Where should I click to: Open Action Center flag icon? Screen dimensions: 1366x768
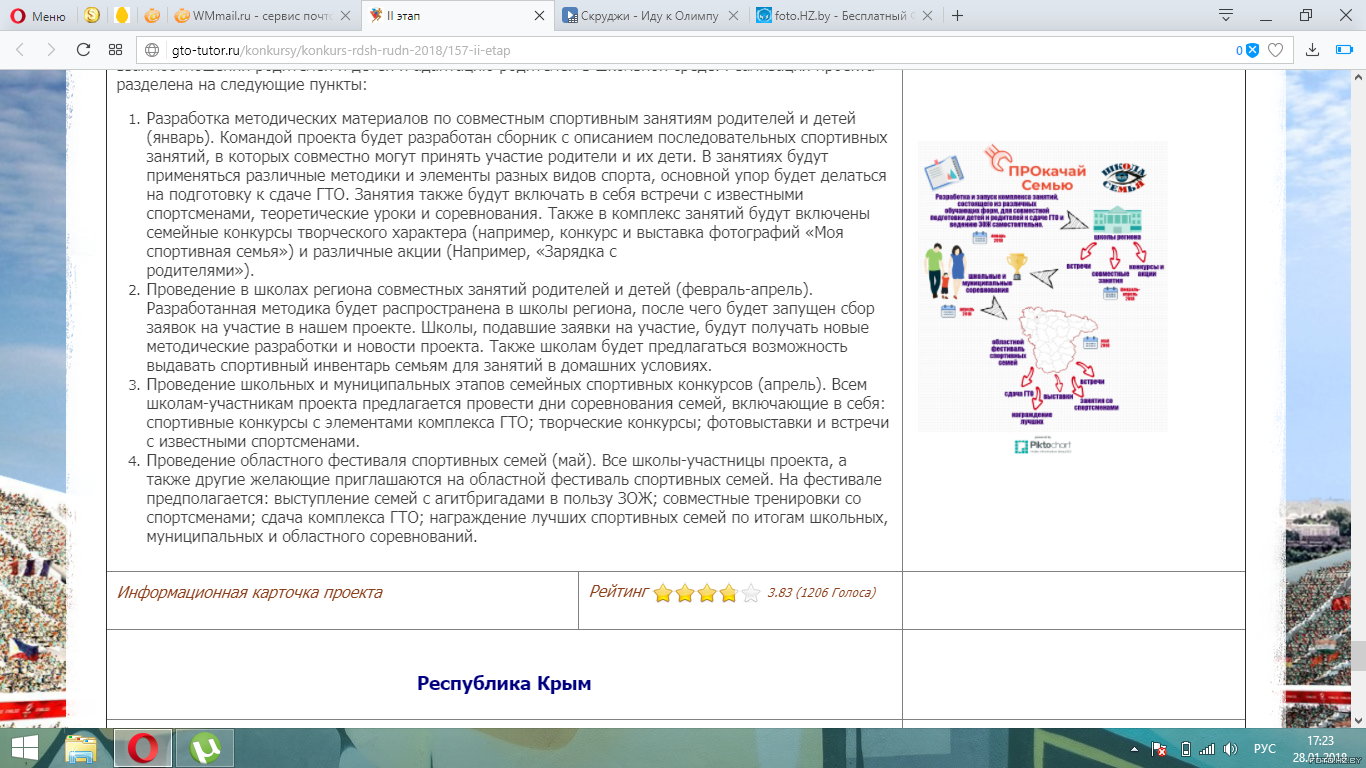pos(1160,748)
